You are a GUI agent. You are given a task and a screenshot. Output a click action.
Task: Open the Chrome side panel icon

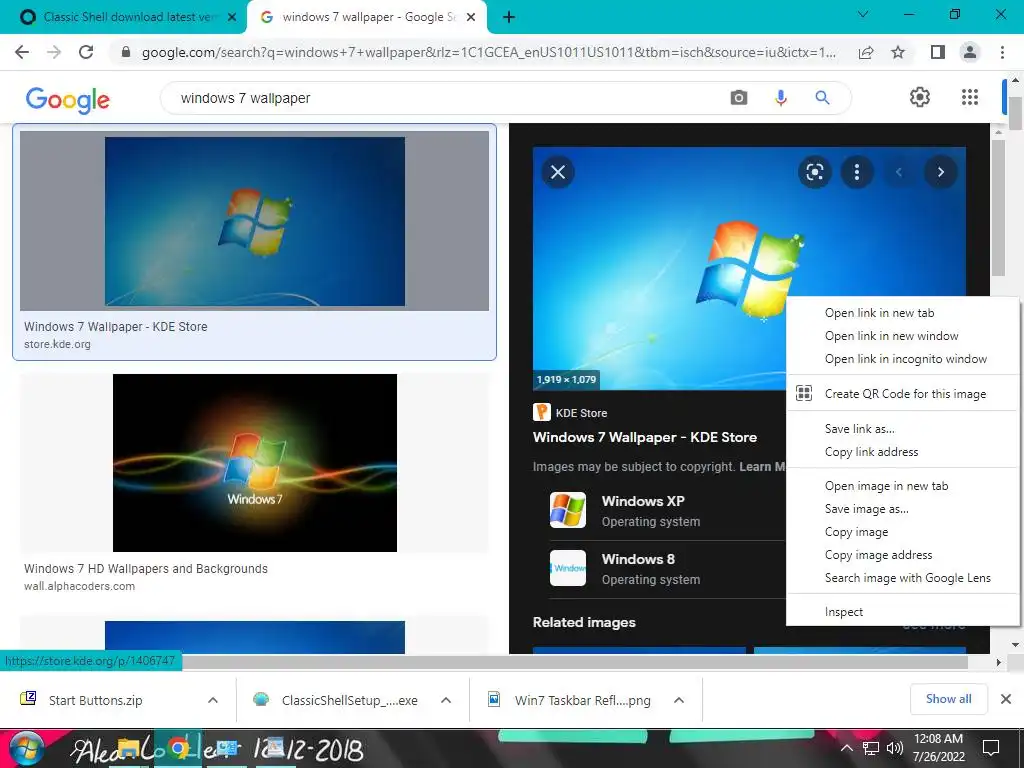pyautogui.click(x=938, y=52)
